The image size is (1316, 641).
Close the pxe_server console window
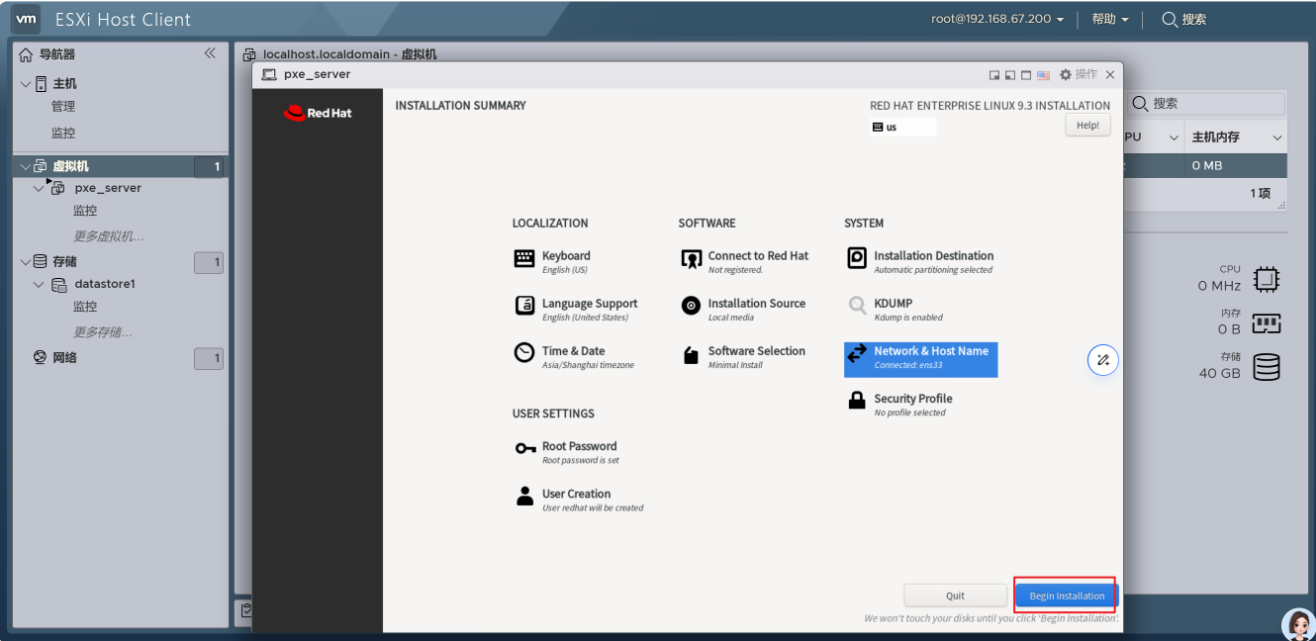1110,75
